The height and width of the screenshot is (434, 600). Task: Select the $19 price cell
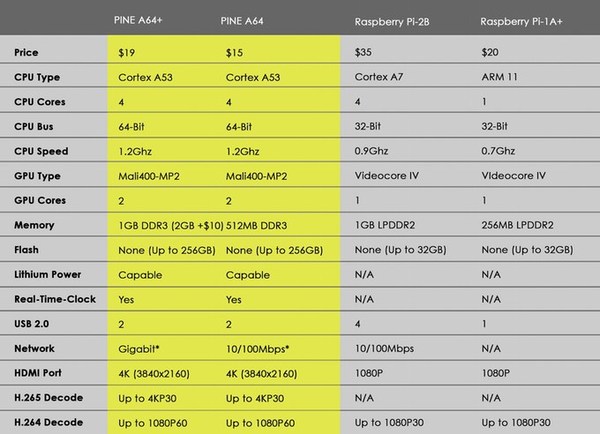(126, 50)
